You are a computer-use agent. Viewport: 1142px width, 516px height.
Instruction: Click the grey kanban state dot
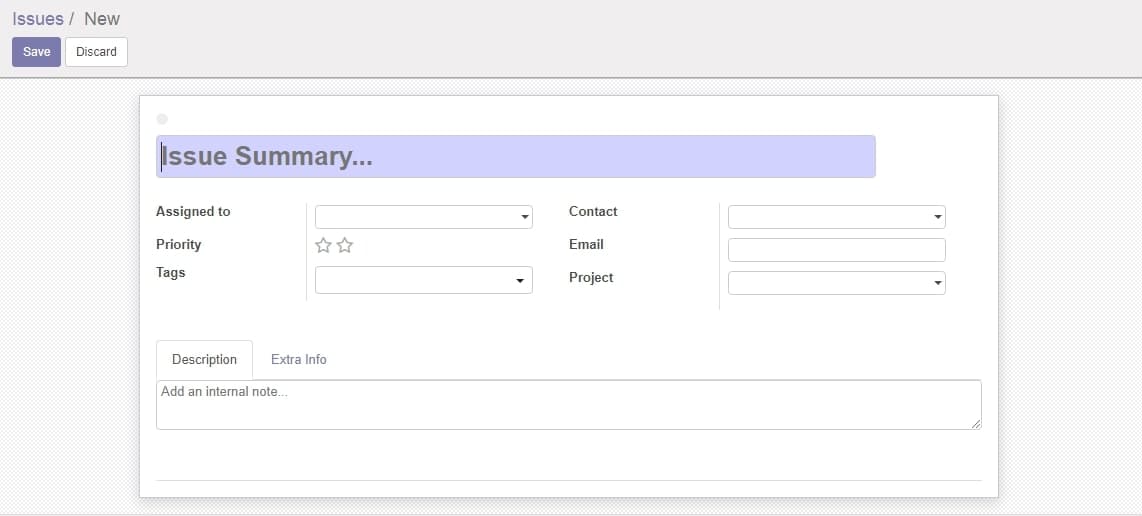tap(162, 119)
